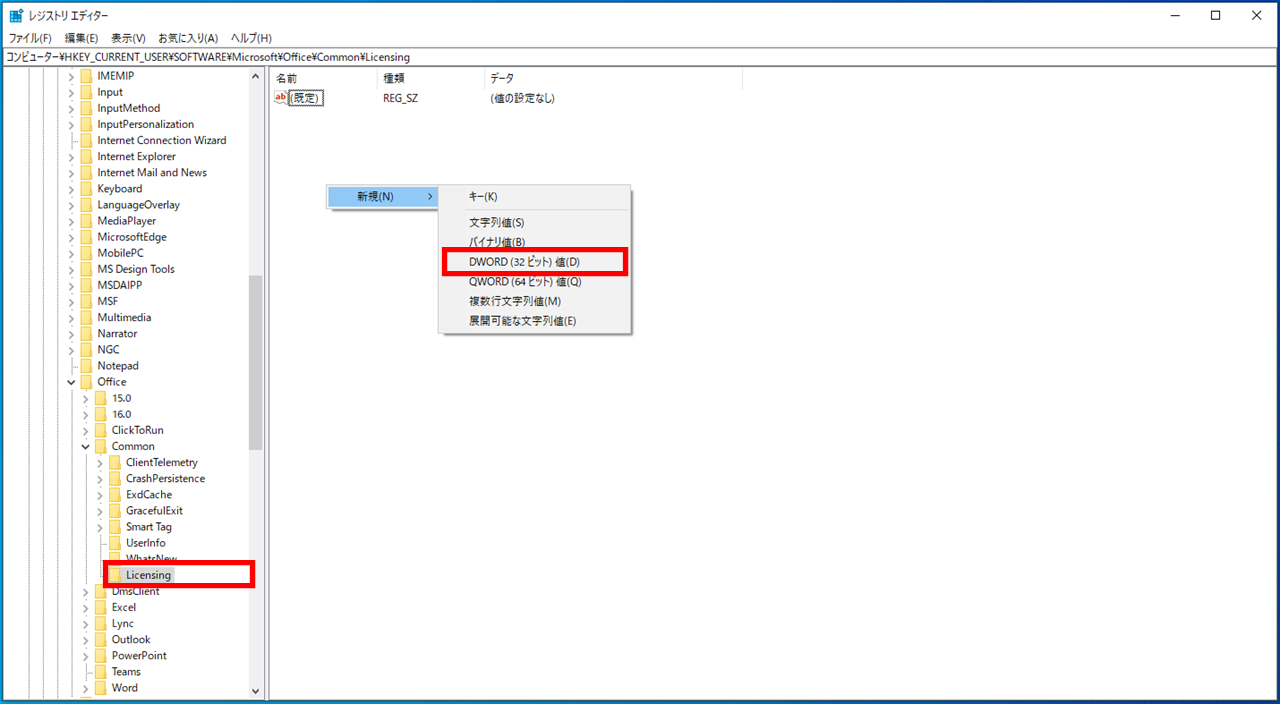Click the Narrator folder icon

coord(86,334)
